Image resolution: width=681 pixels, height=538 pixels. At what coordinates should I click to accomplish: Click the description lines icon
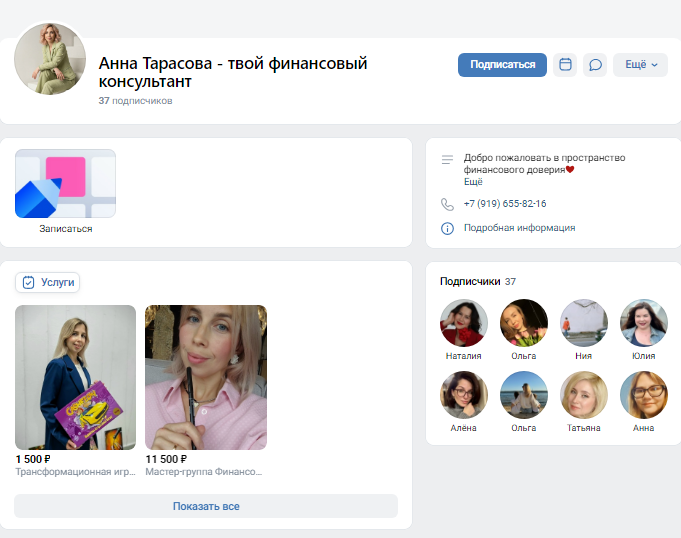447,159
